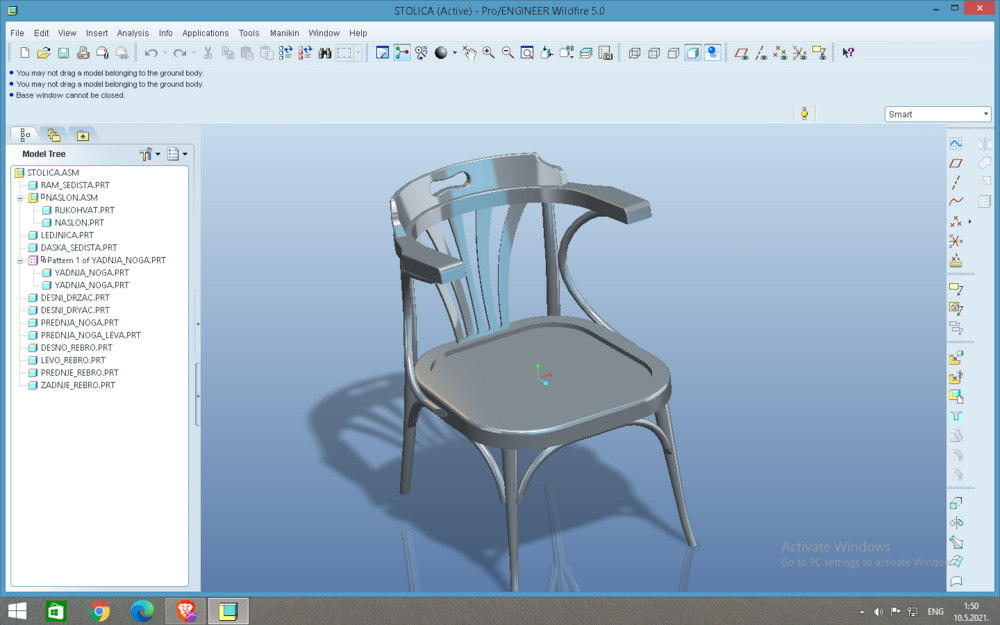1000x625 pixels.
Task: Click the Zoom In magnifier icon
Action: pyautogui.click(x=489, y=53)
